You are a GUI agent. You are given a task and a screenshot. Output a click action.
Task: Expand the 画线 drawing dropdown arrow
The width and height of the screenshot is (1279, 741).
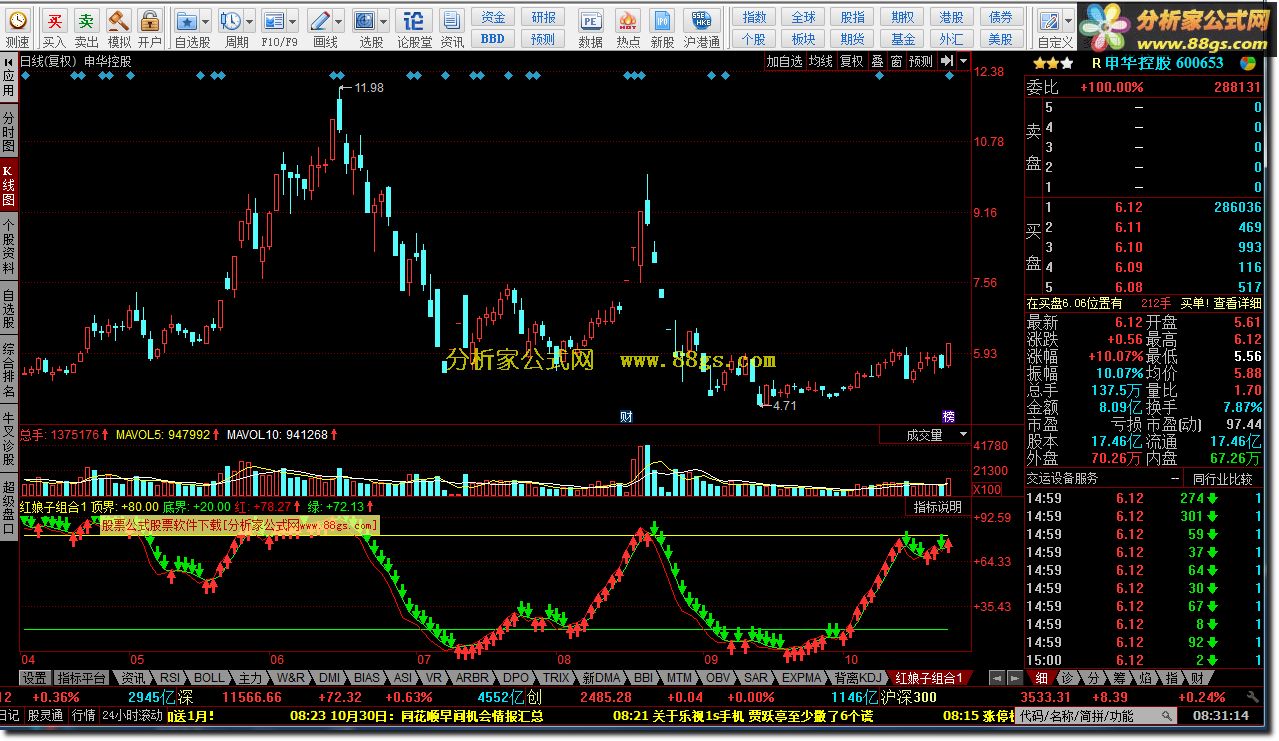click(339, 21)
